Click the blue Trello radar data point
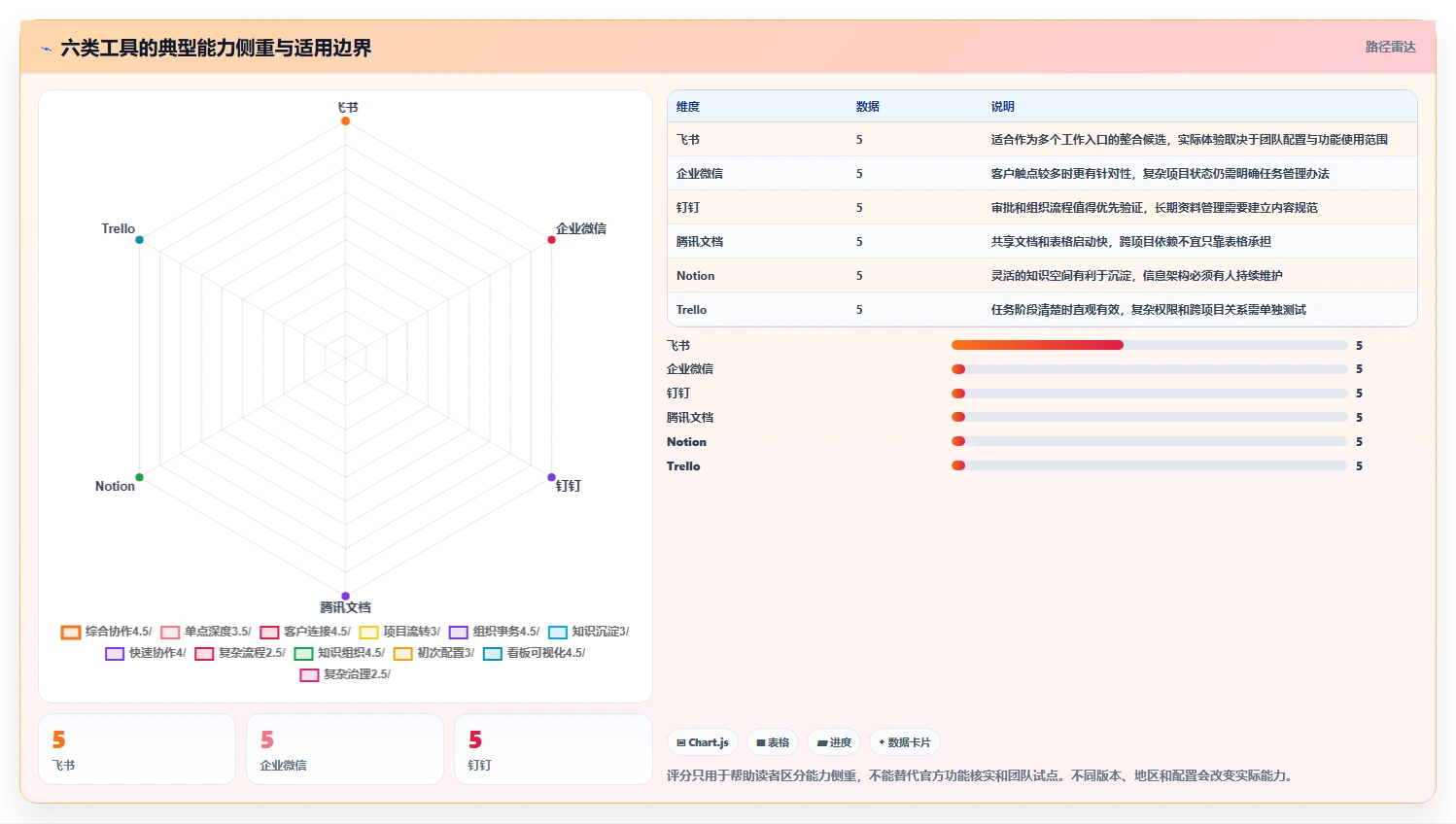The image size is (1456, 824). point(139,239)
